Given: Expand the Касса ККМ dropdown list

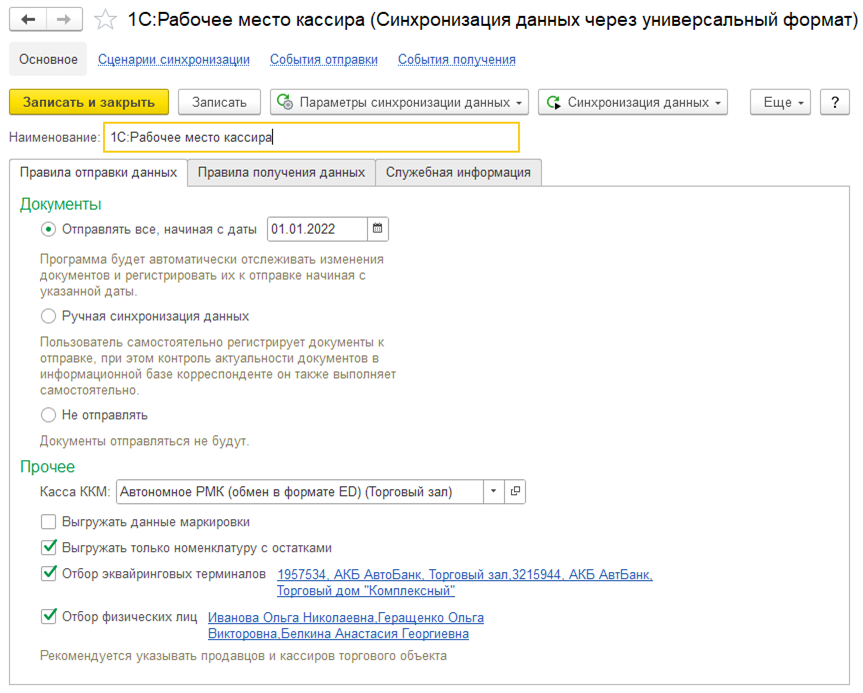Looking at the screenshot, I should pos(494,492).
